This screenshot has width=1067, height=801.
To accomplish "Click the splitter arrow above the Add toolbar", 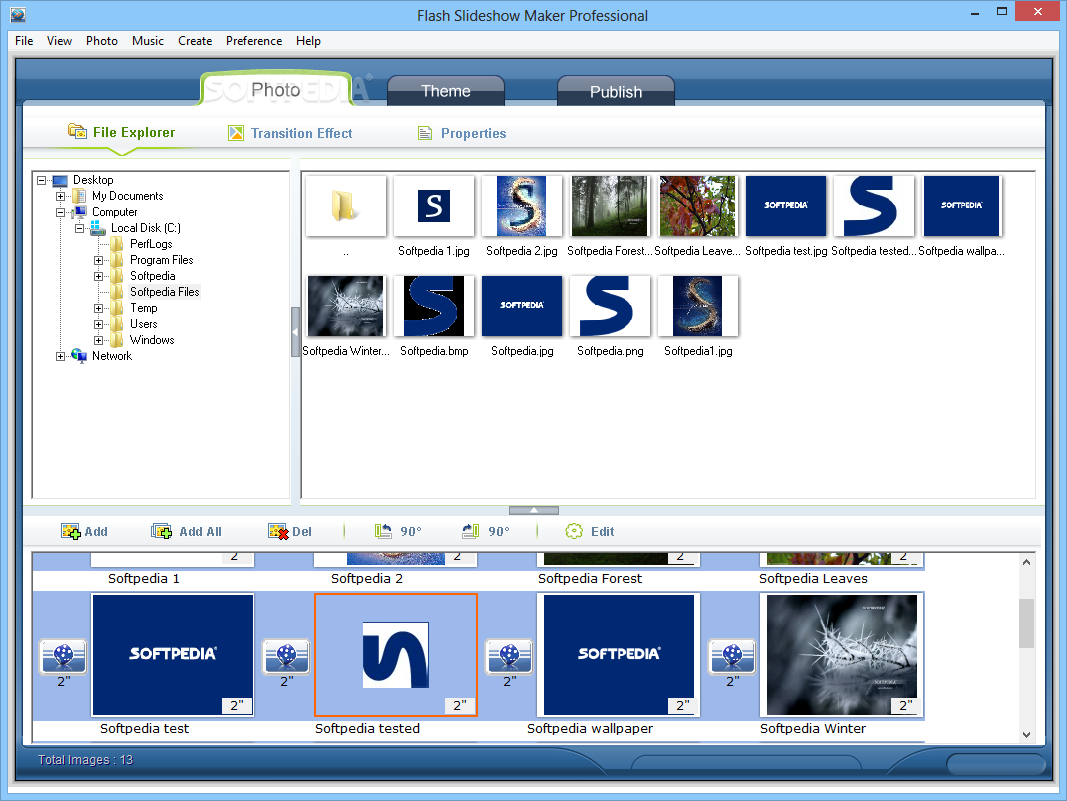I will [534, 510].
